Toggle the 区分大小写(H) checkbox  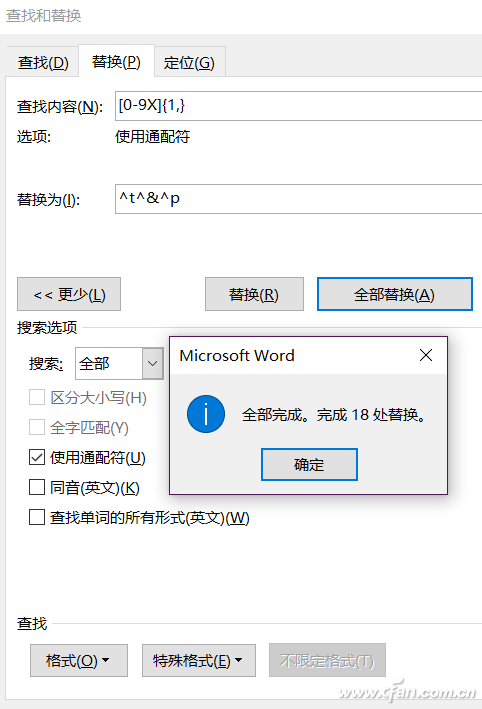point(37,397)
